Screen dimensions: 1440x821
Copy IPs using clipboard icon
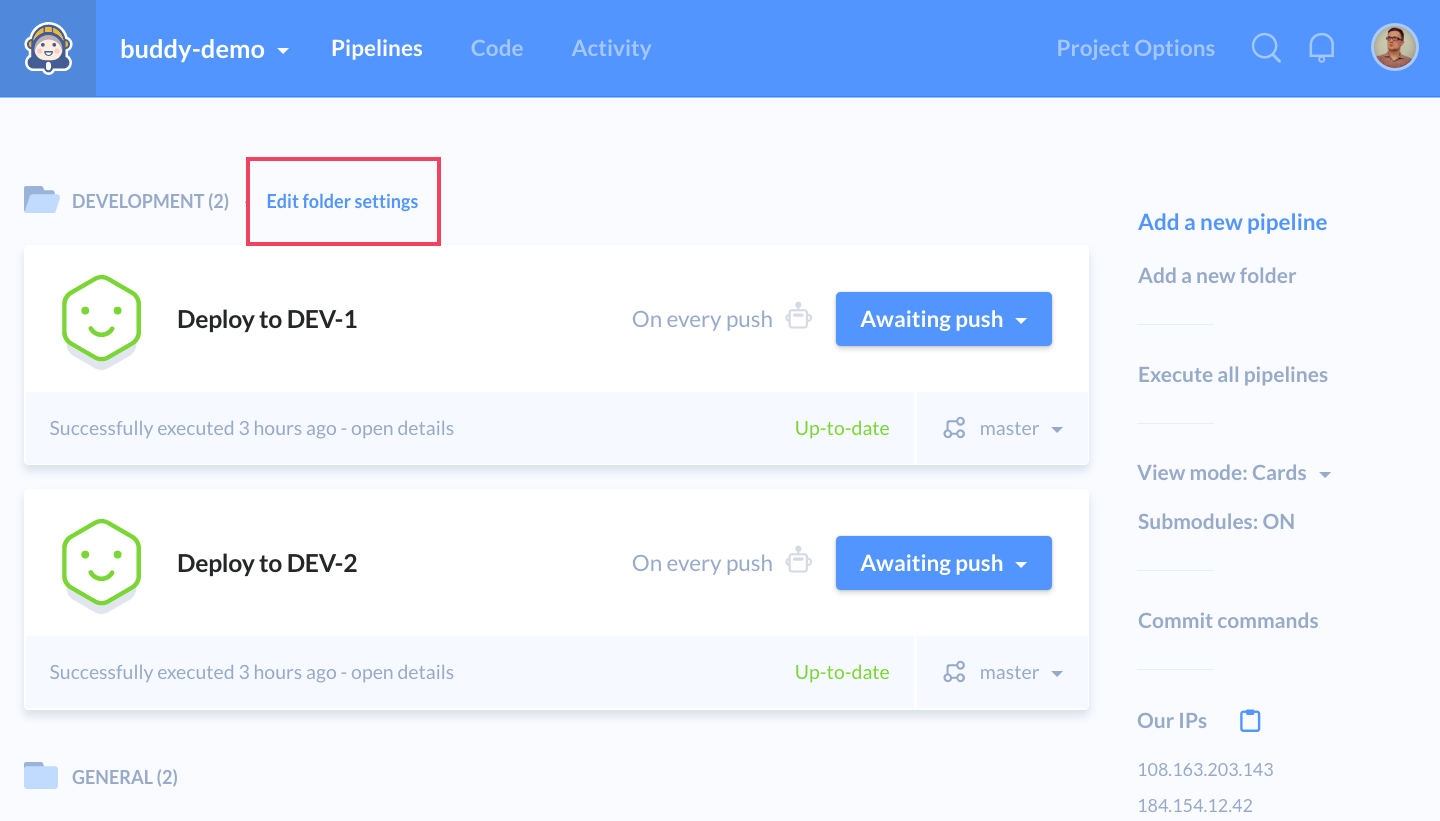pos(1250,720)
